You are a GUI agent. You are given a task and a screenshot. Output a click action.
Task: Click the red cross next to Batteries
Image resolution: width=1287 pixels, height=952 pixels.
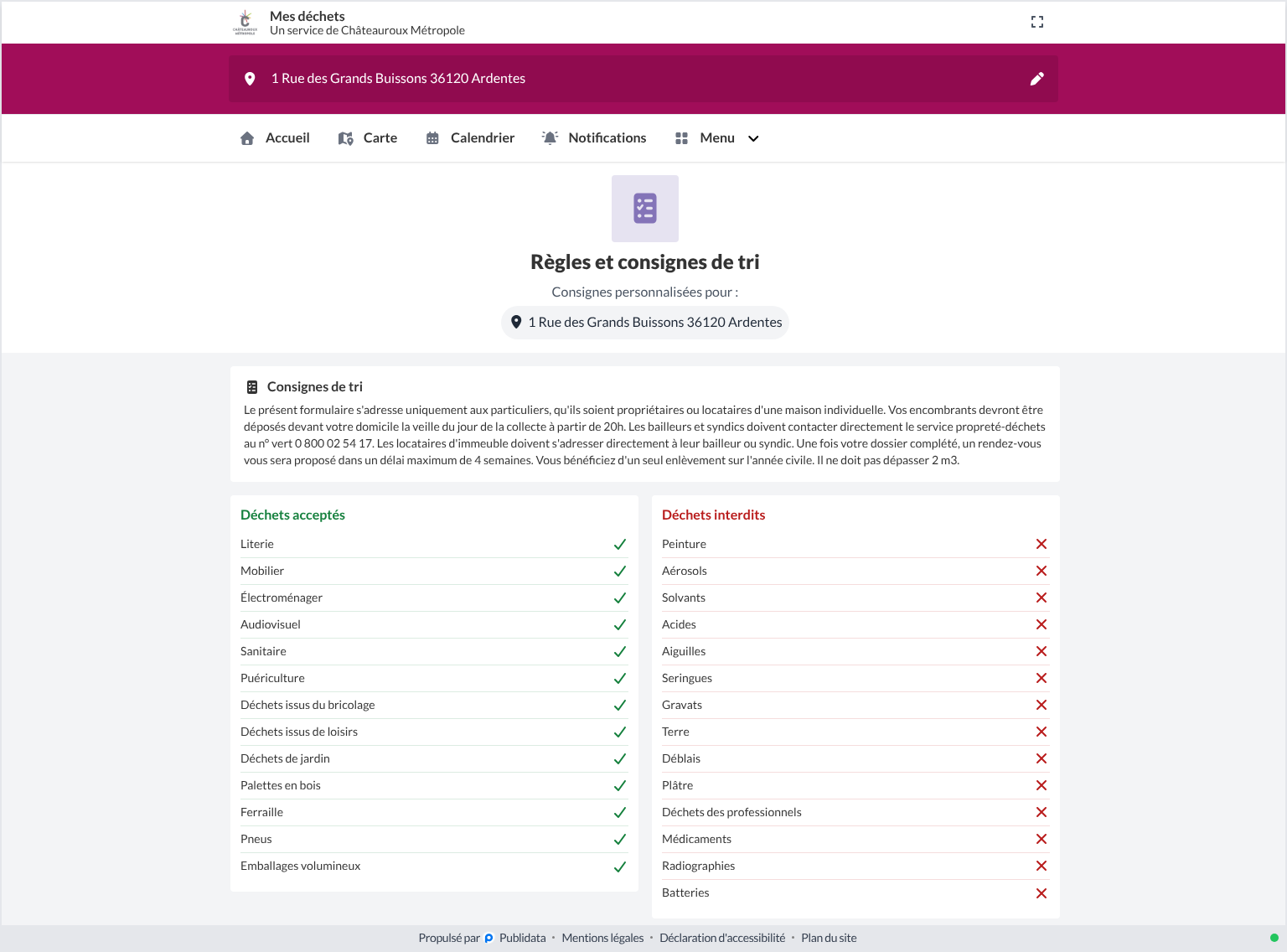(x=1041, y=893)
